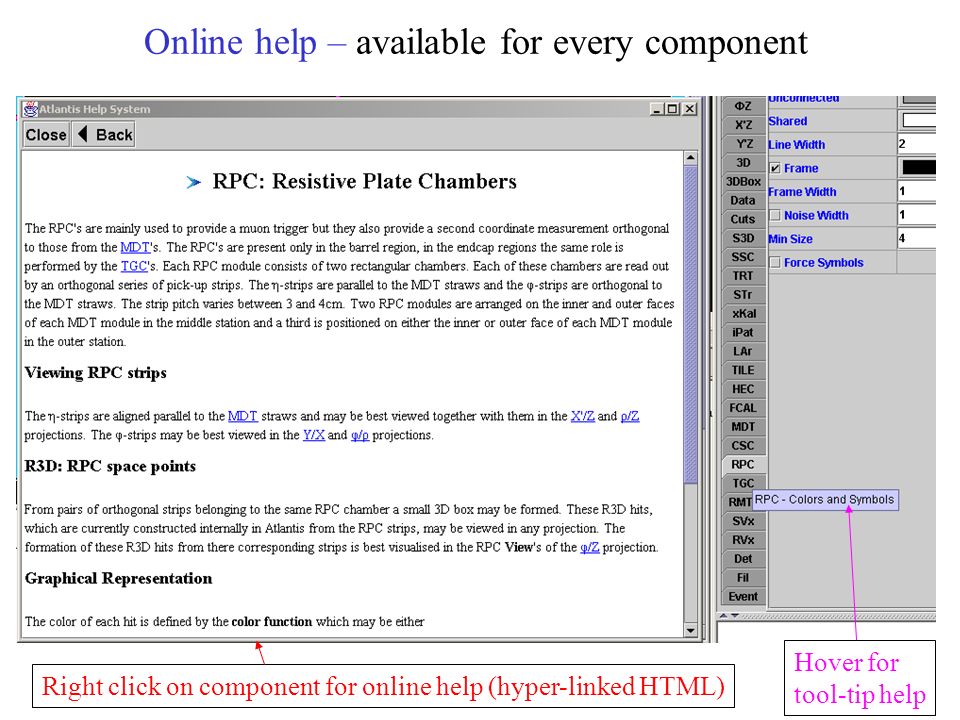960x720 pixels.
Task: Select the TILE tab
Action: 743,370
